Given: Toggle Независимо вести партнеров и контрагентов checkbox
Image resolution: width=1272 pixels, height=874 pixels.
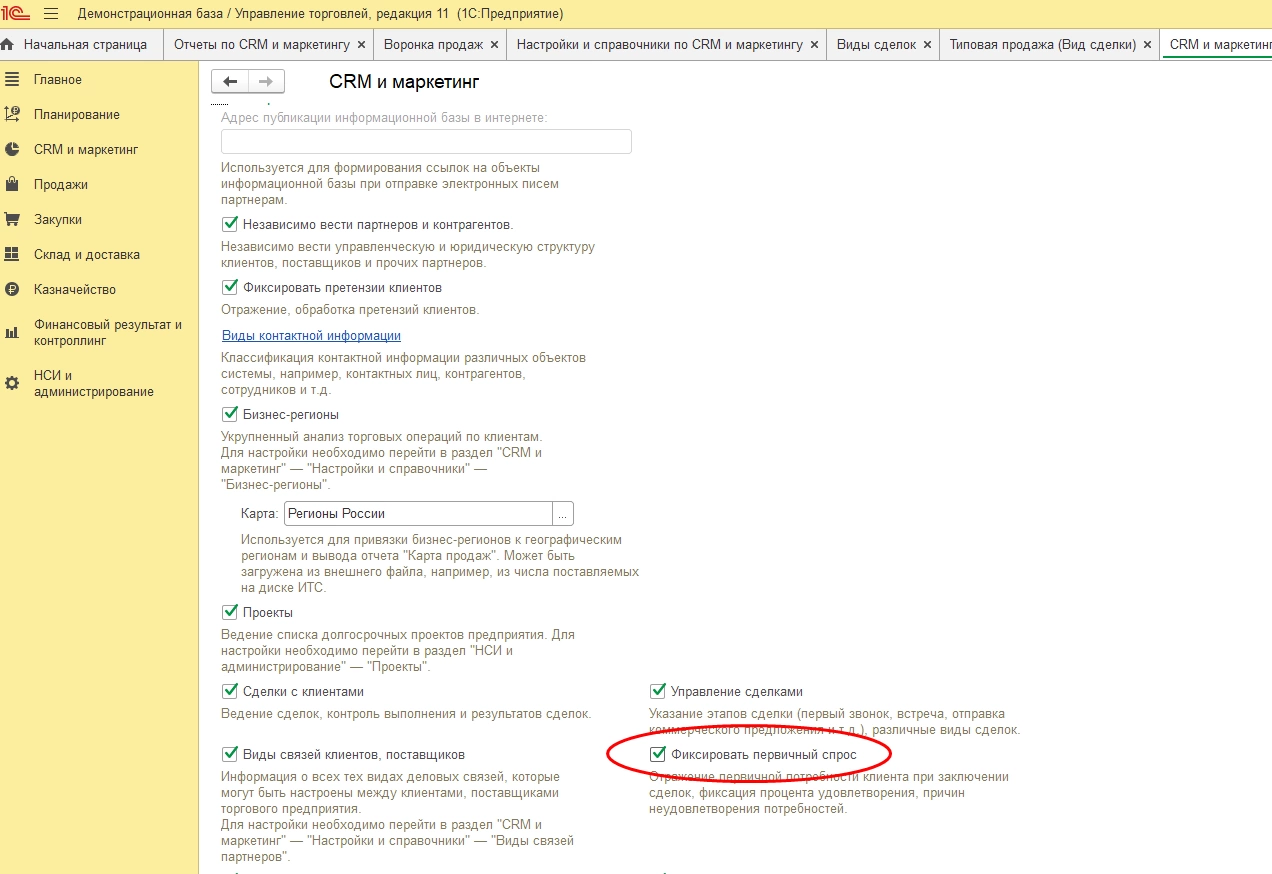Looking at the screenshot, I should tap(230, 225).
